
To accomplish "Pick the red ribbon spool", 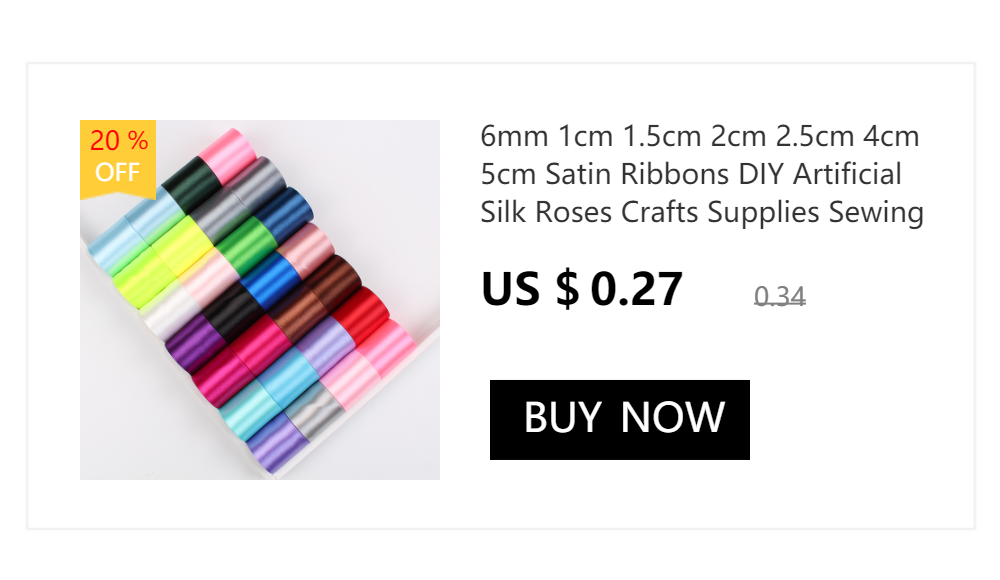I will point(360,314).
